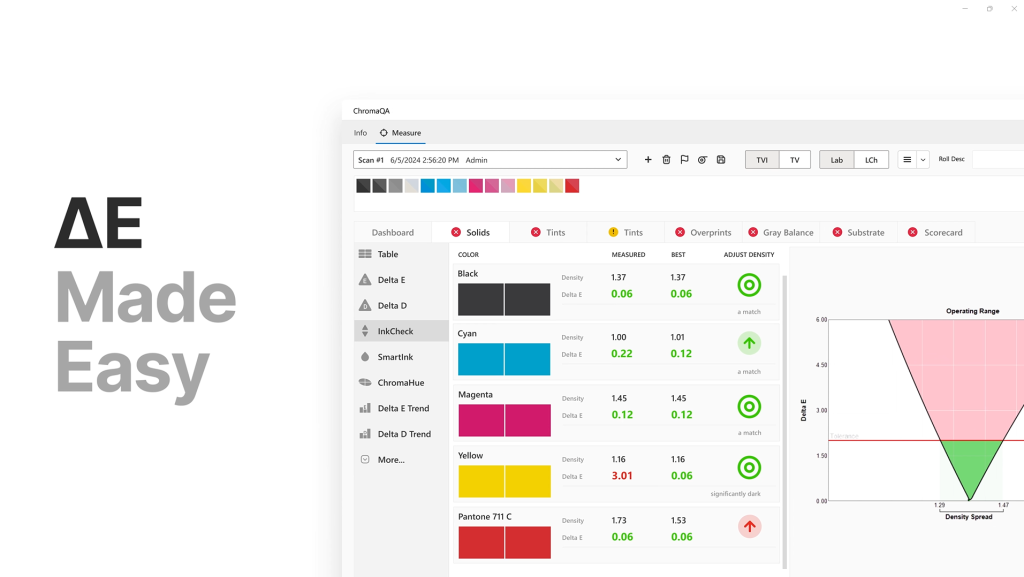
Task: Open the hamburger menu dropdown arrow
Action: 923,160
